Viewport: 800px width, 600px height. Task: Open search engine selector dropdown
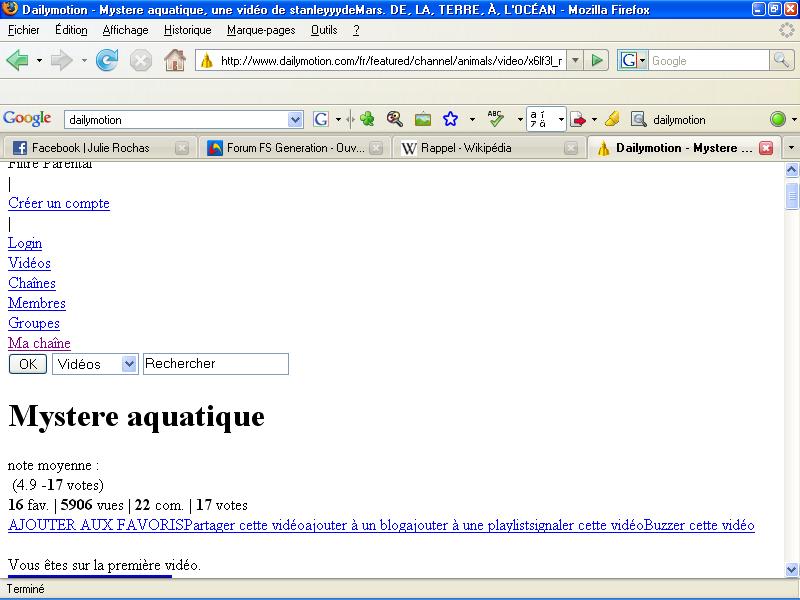(x=643, y=61)
